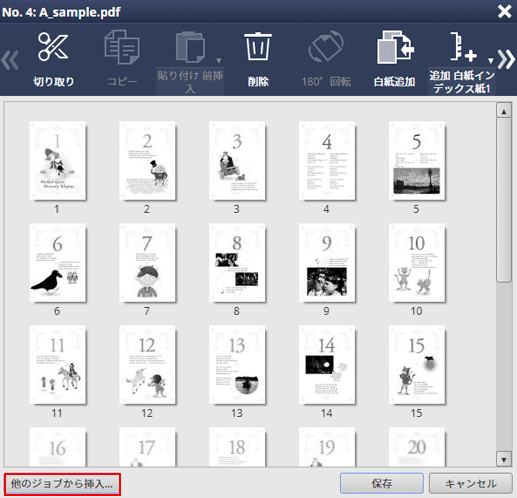517x498 pixels.
Task: Select the Cut (切り取り) scissors tool
Action: coord(53,47)
